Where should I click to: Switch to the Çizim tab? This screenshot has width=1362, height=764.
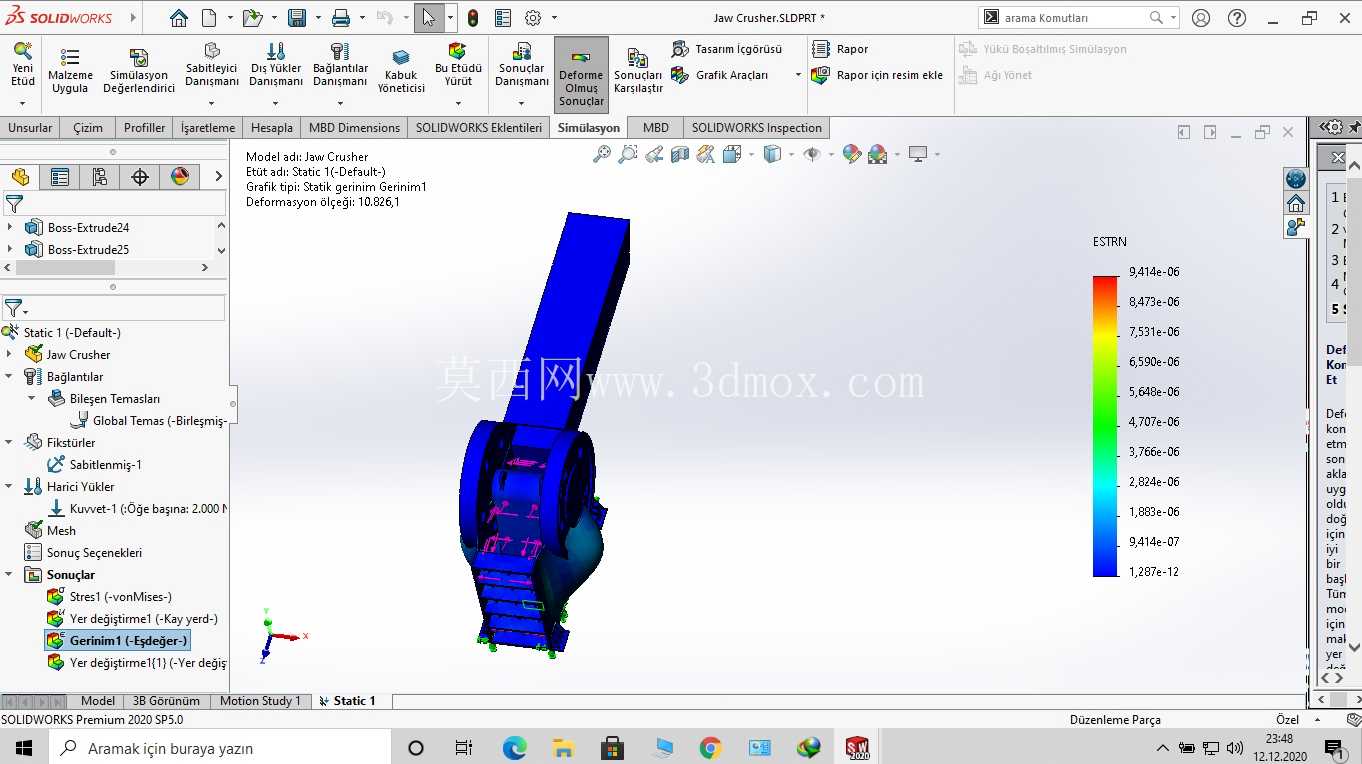88,128
